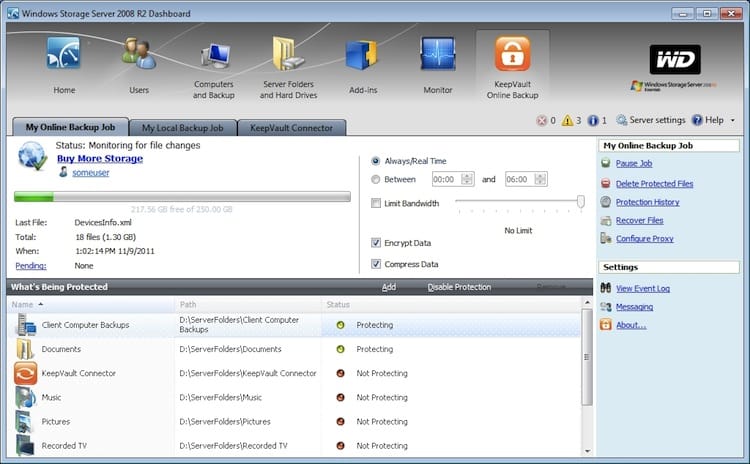Click the View Event Log binoculars icon
The height and width of the screenshot is (464, 750).
point(606,288)
